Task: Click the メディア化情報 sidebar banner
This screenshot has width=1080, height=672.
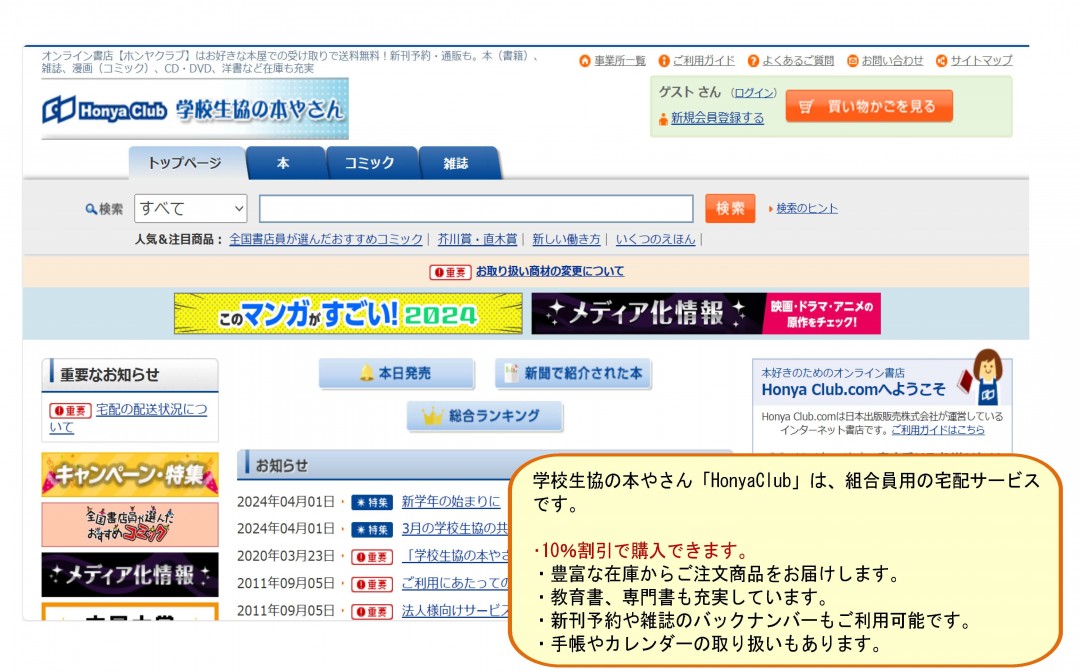Action: click(129, 574)
